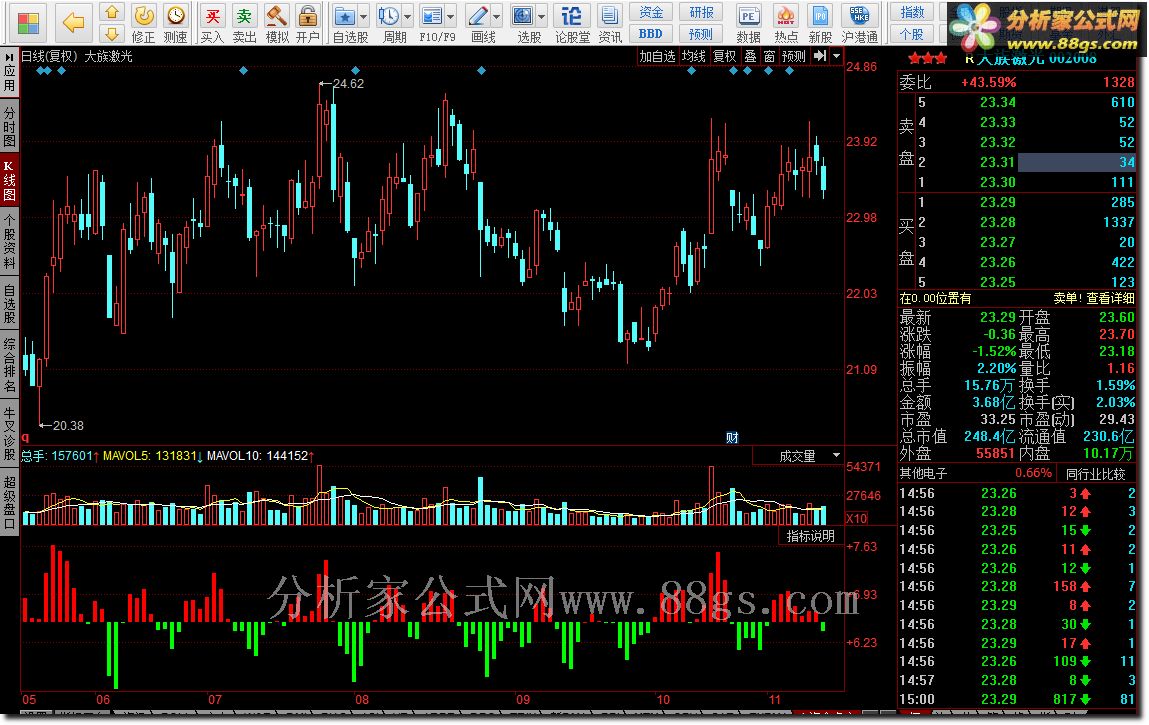The height and width of the screenshot is (725, 1149).
Task: Expand the chart header dropdown arrow
Action: (x=836, y=56)
